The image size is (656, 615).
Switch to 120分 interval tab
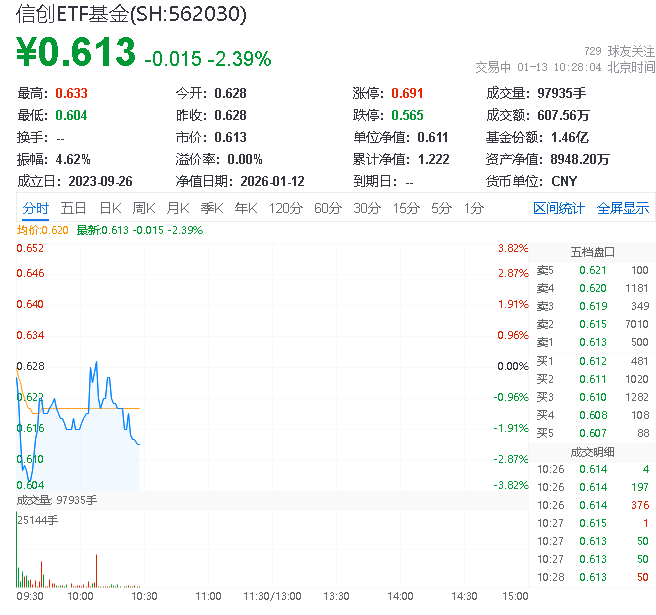[286, 208]
